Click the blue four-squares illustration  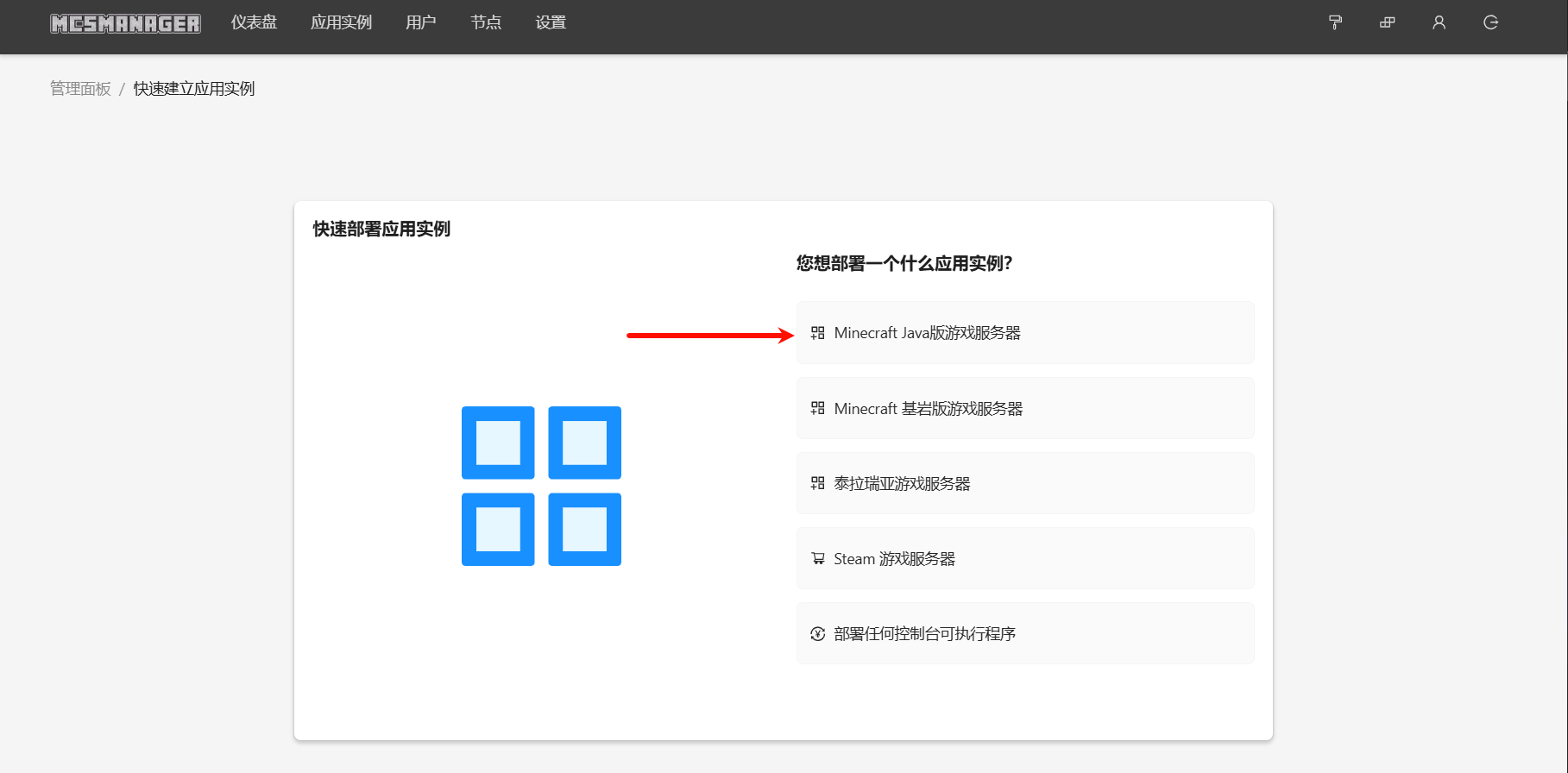(x=541, y=486)
